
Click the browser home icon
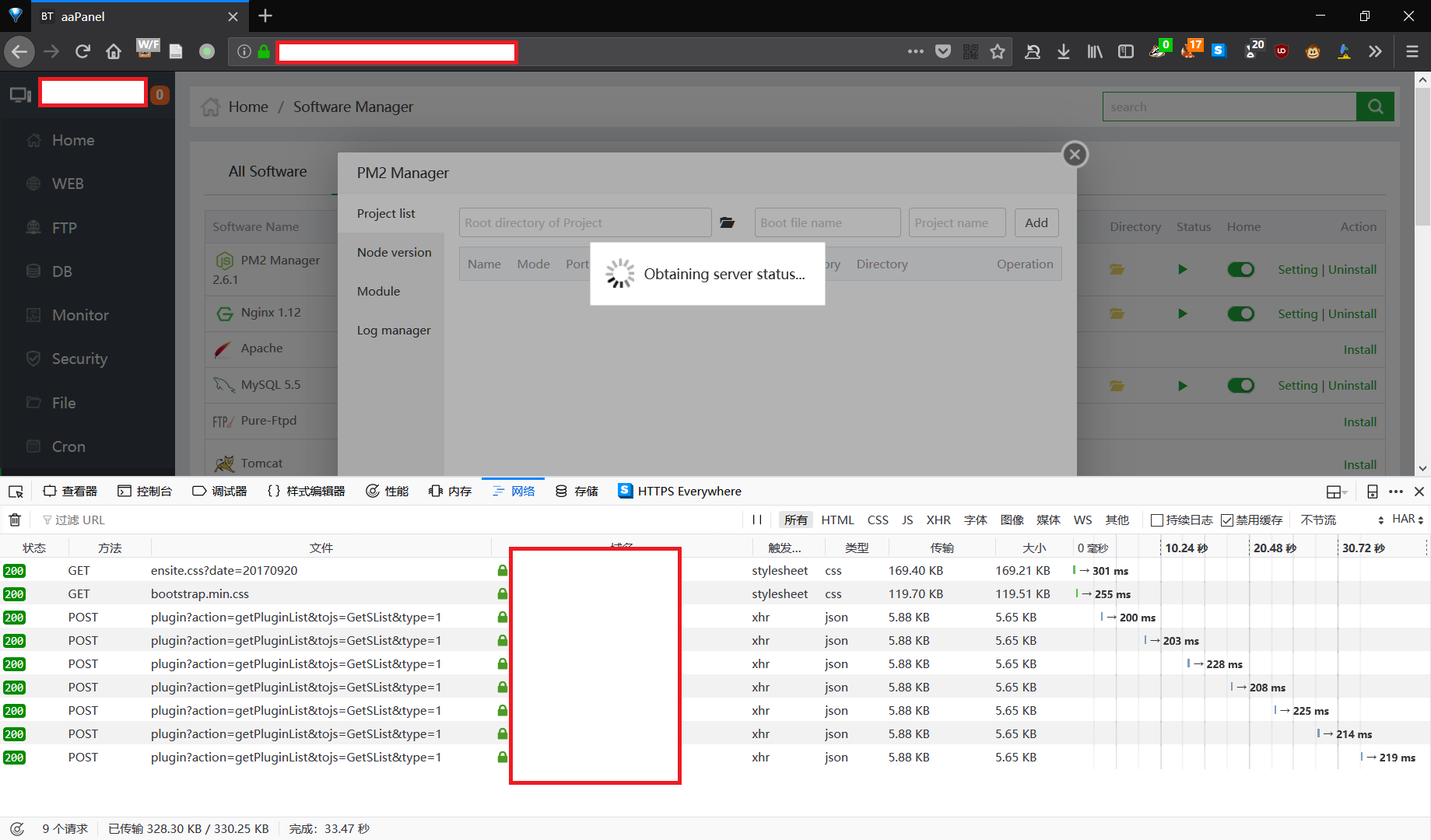[x=114, y=51]
